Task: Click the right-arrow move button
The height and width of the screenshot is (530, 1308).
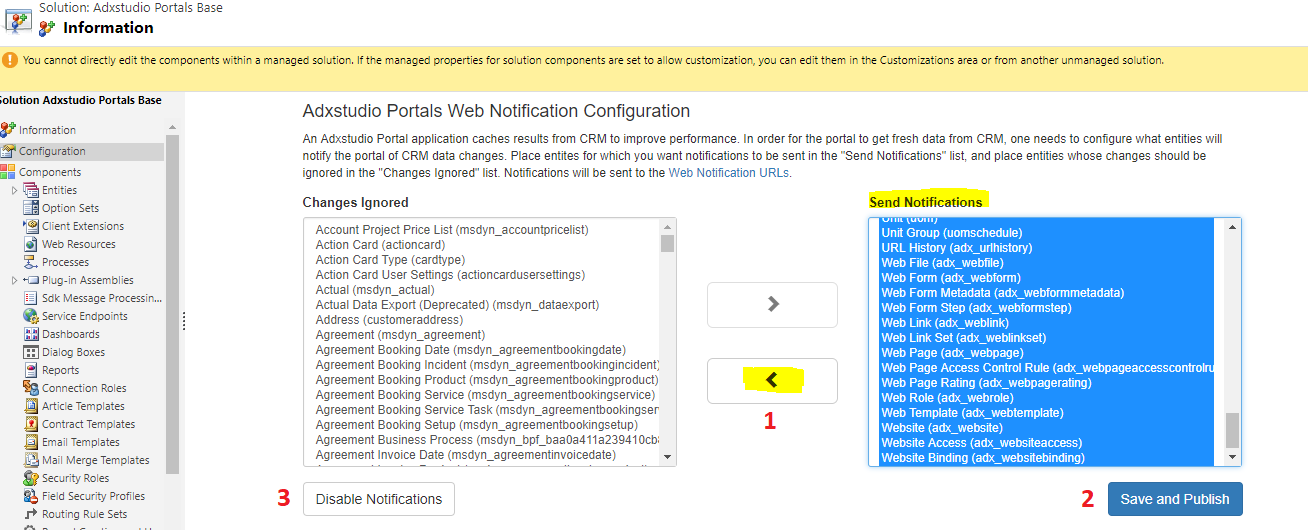Action: click(772, 305)
